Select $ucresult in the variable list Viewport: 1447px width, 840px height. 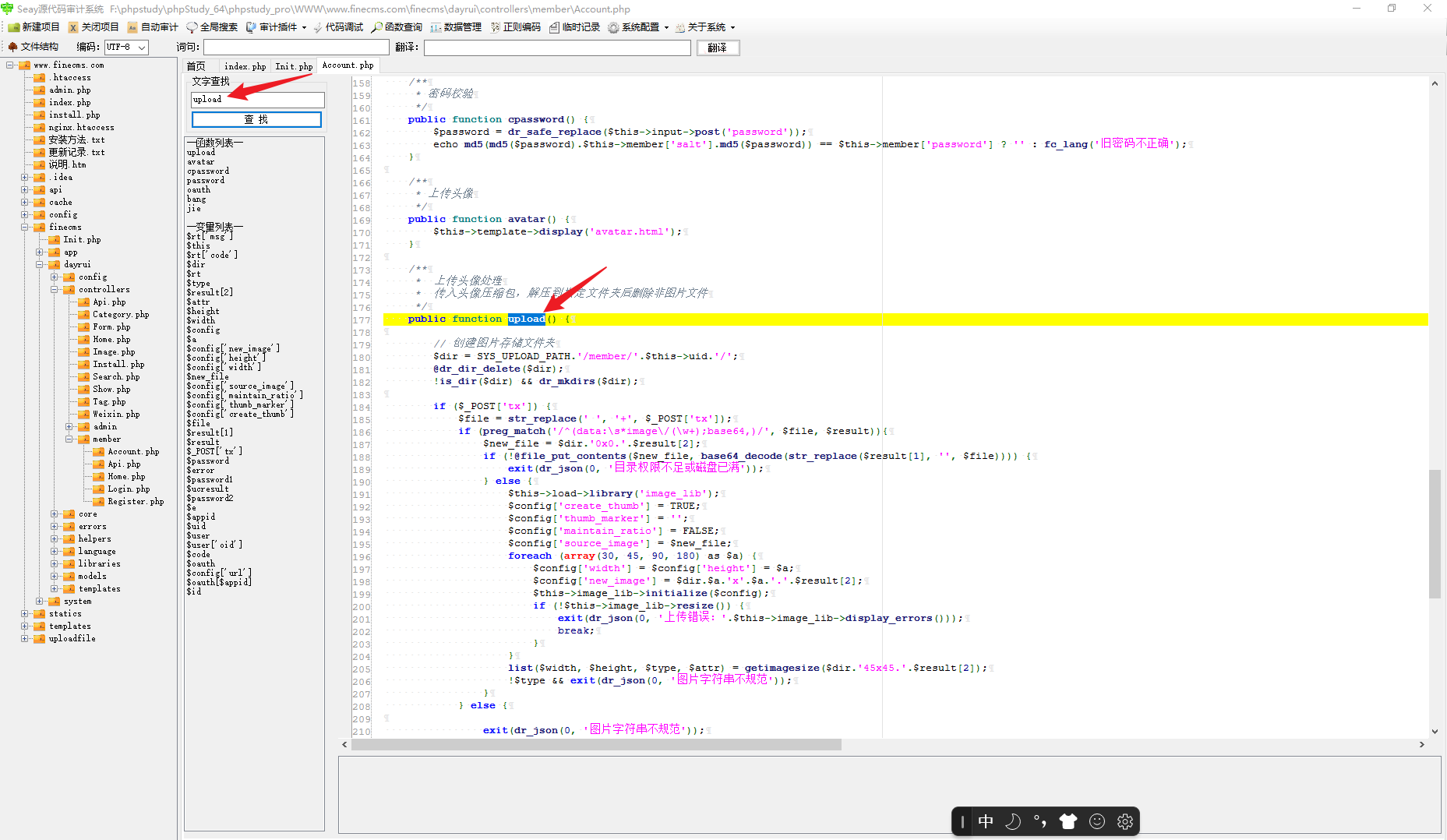coord(207,489)
